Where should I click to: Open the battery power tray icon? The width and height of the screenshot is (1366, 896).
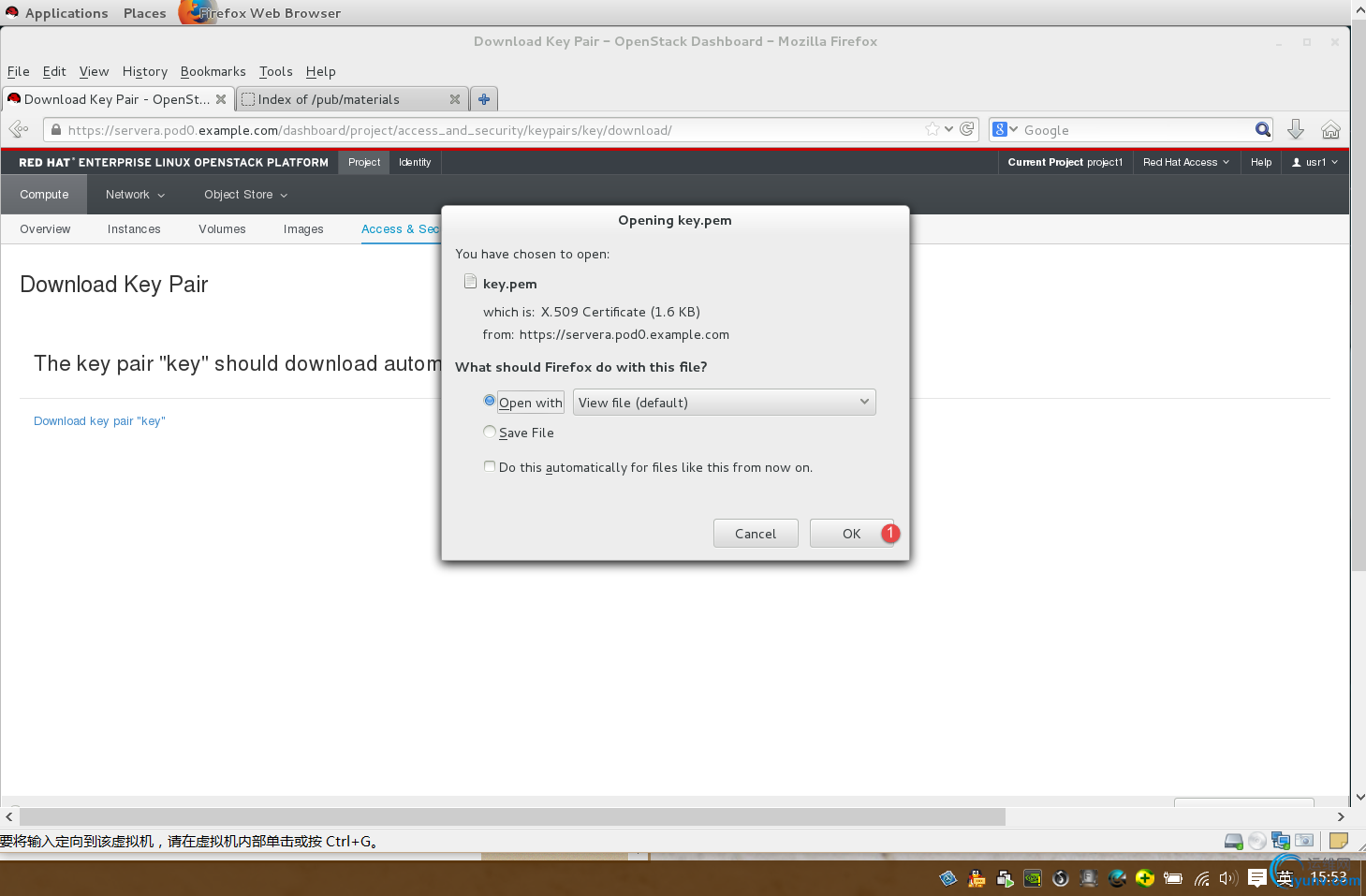1173,878
